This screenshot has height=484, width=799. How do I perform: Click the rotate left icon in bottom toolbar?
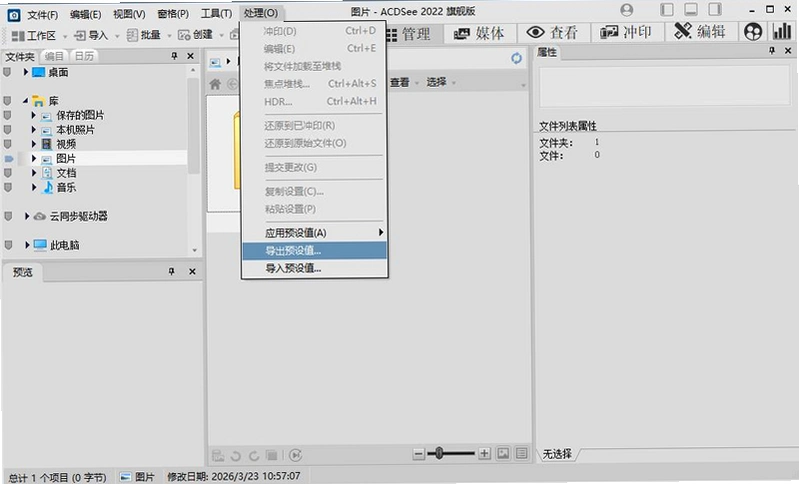click(235, 455)
